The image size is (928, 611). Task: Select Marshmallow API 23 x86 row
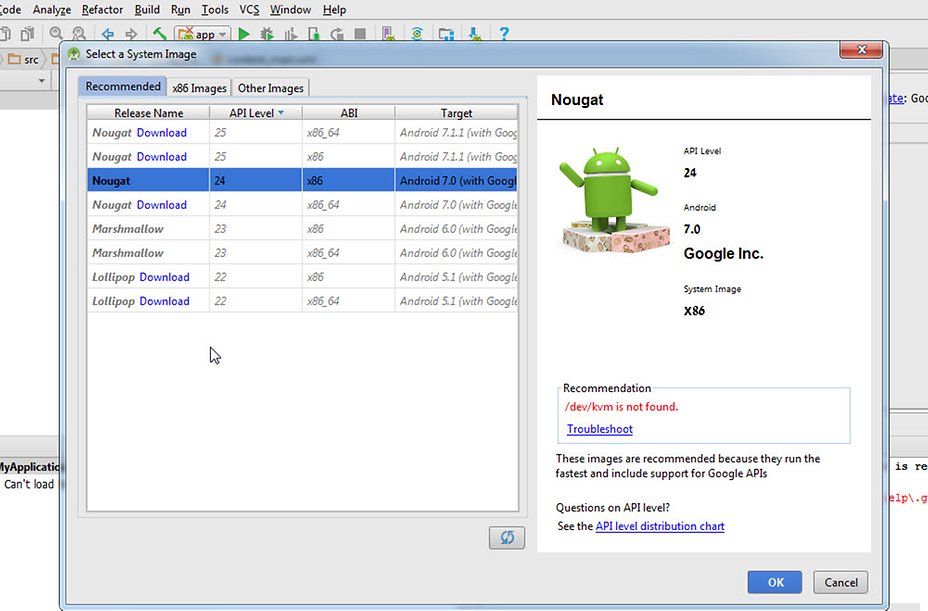tap(302, 229)
